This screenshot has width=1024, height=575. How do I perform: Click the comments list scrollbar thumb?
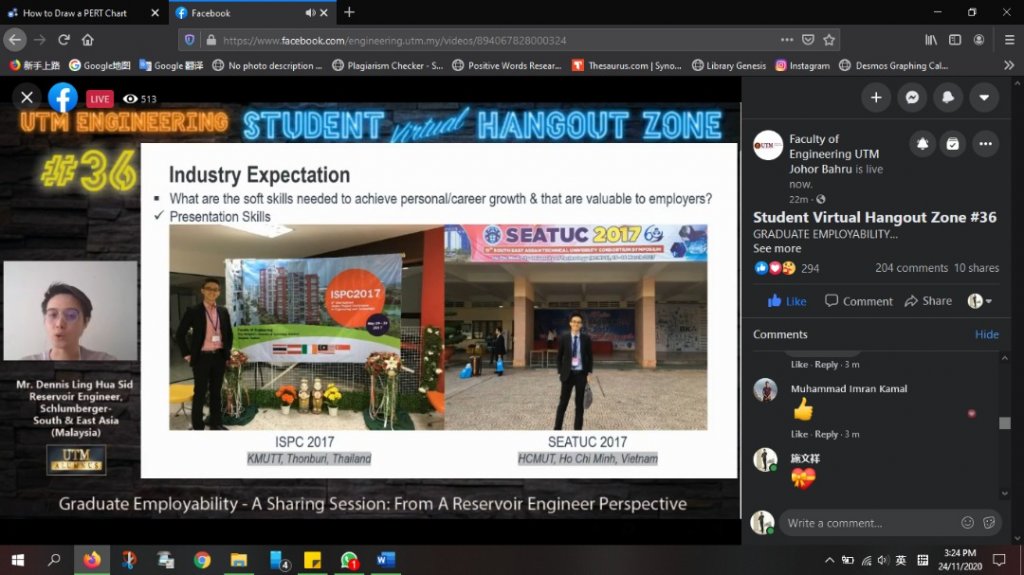point(1004,423)
